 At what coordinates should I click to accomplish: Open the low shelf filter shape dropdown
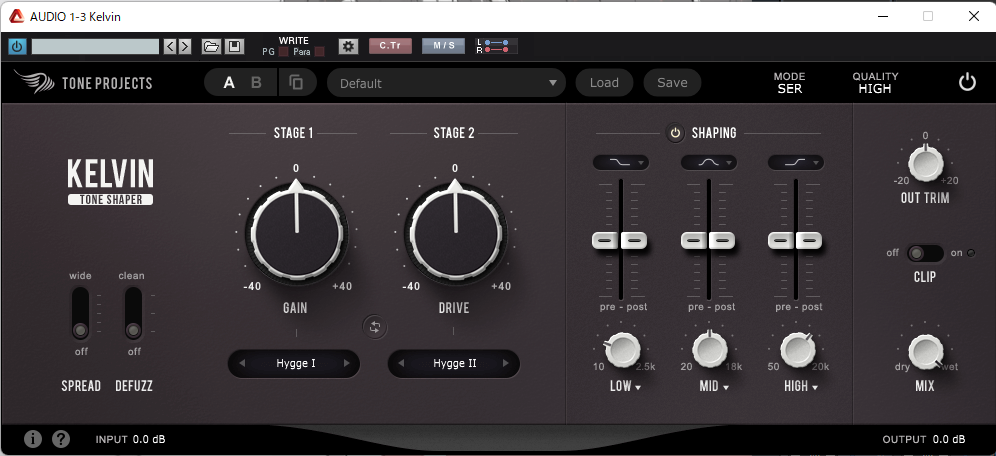click(x=621, y=163)
